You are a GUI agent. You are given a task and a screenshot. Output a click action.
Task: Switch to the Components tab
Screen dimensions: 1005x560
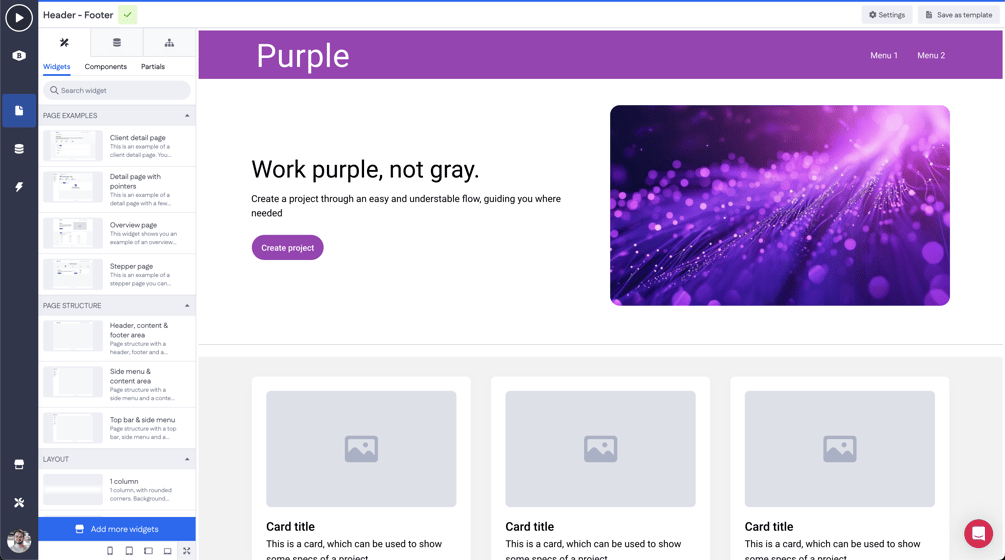106,67
